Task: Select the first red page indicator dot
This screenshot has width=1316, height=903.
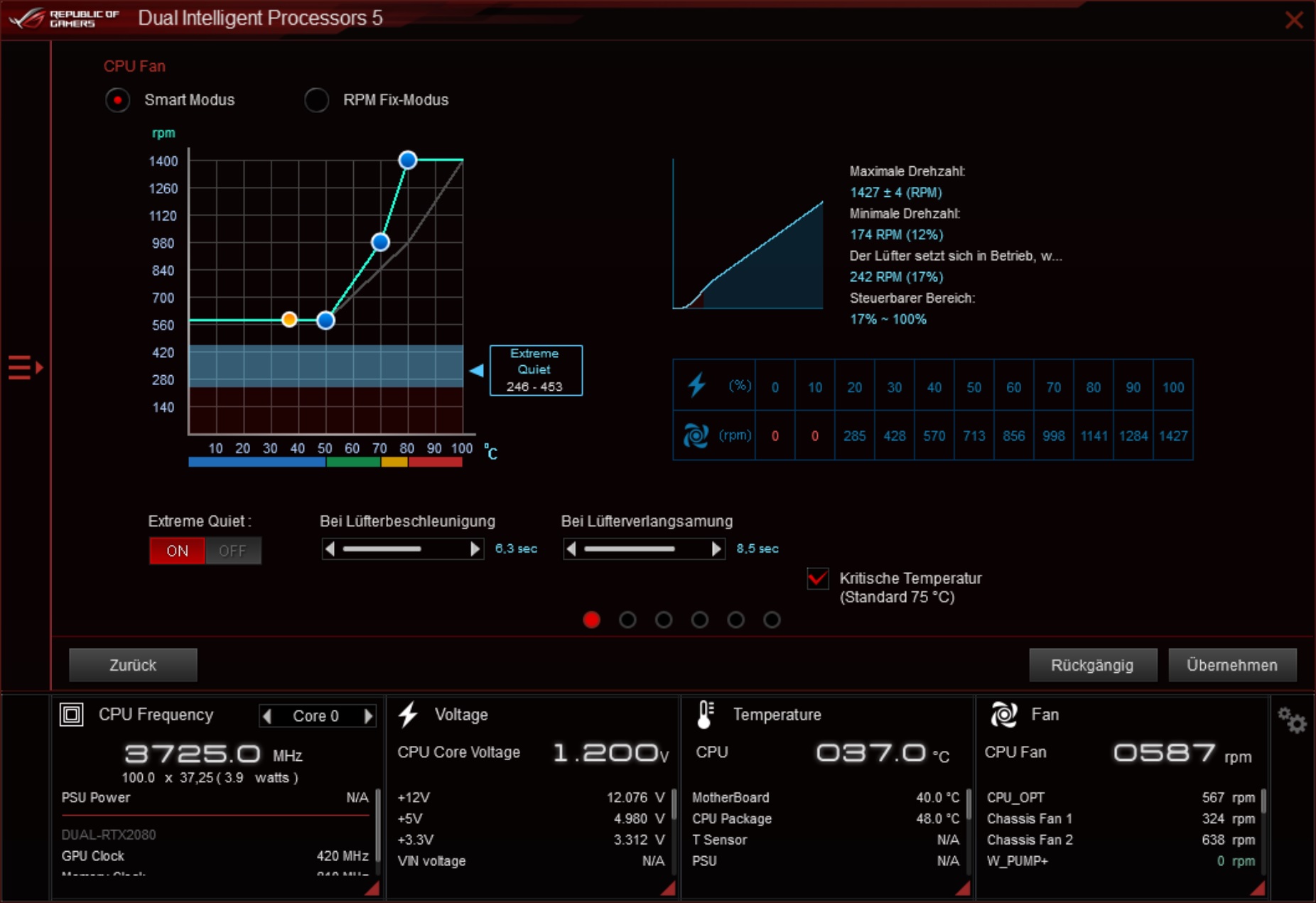Action: [591, 620]
